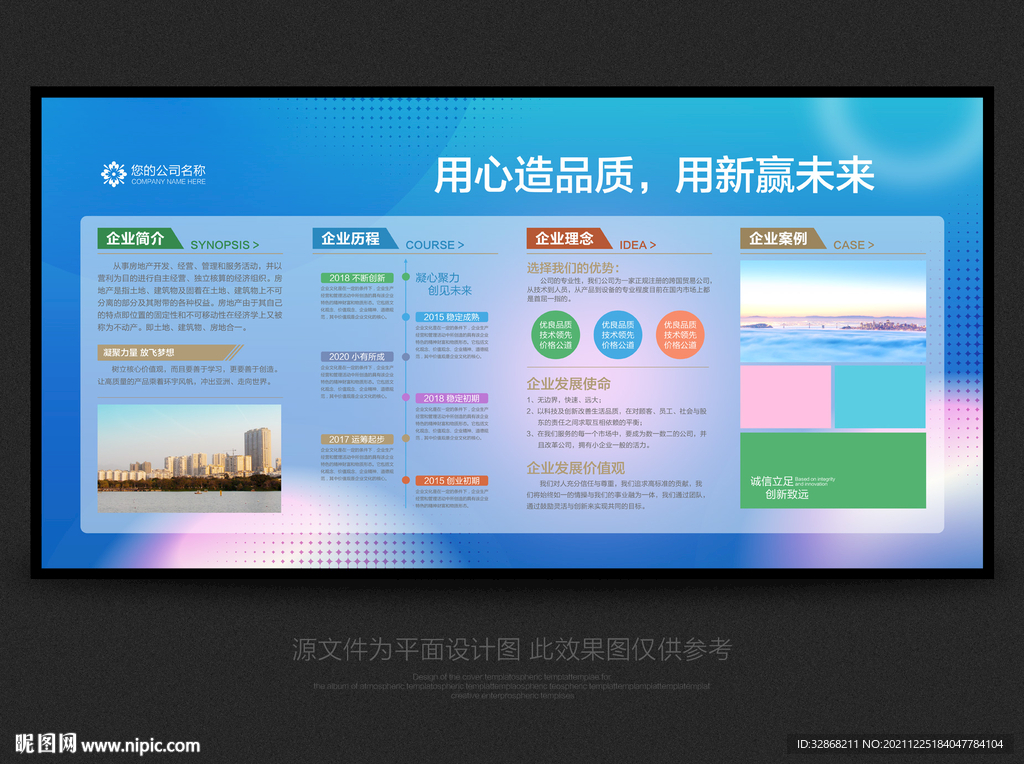Select the green 优良品质 circle badge

click(555, 335)
